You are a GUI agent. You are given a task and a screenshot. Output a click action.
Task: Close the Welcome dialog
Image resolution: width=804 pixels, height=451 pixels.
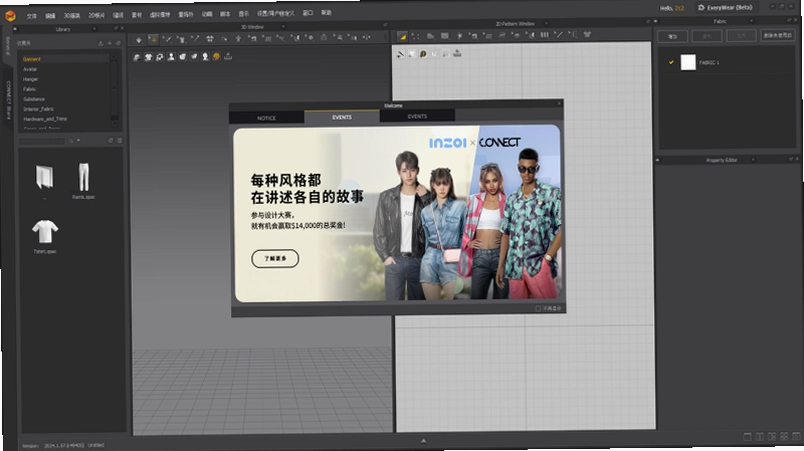coord(559,104)
